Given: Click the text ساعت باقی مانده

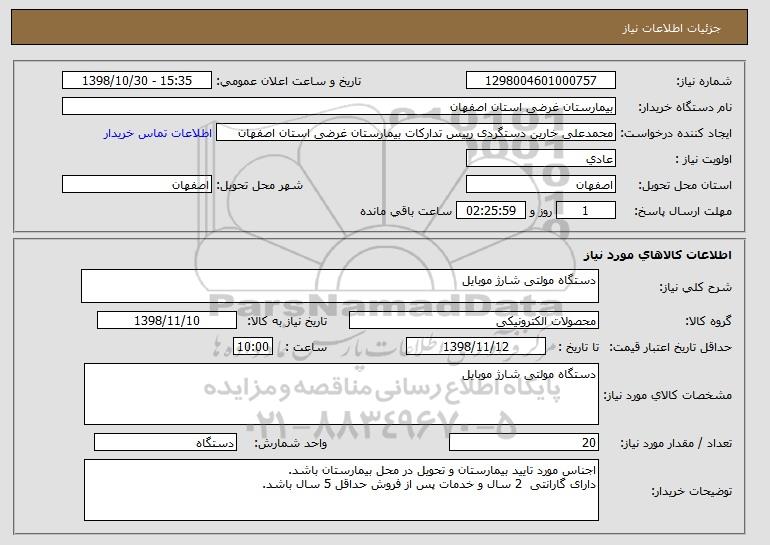Looking at the screenshot, I should [x=406, y=211].
